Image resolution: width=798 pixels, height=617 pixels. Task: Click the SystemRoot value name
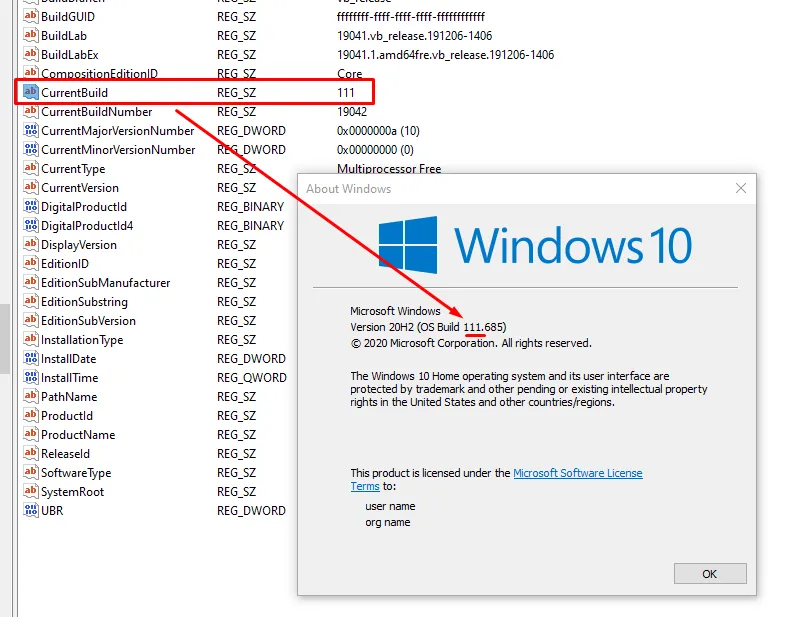pyautogui.click(x=72, y=492)
